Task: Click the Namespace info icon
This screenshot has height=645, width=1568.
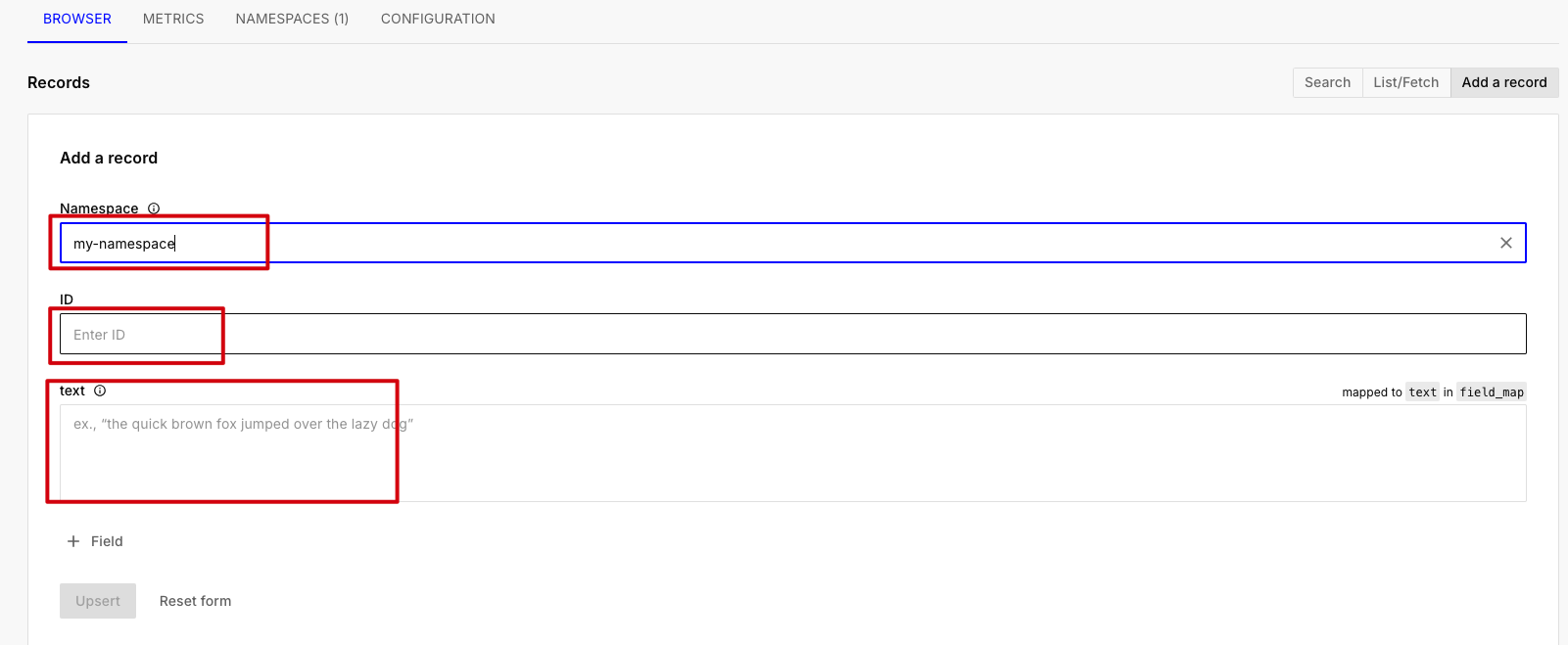Action: tap(154, 208)
